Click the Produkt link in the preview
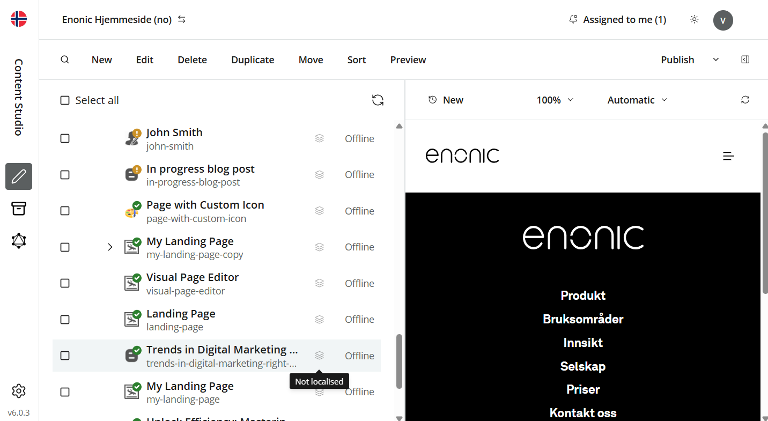Viewport: 768px width, 421px height. pyautogui.click(x=583, y=296)
